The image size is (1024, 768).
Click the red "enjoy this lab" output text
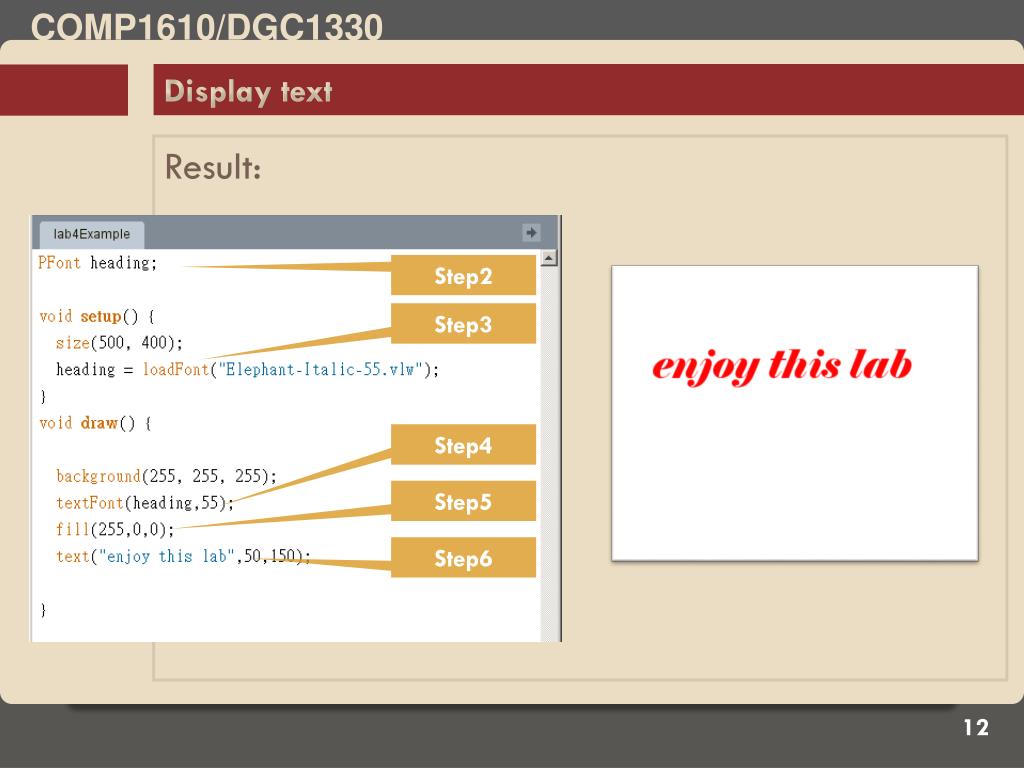click(782, 366)
